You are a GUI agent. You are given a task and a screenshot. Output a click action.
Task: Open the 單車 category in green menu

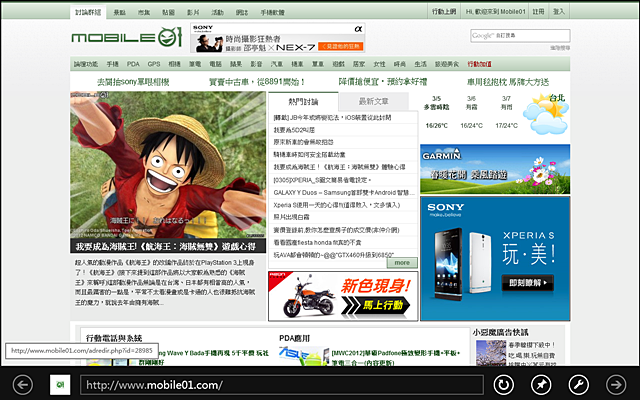(318, 64)
